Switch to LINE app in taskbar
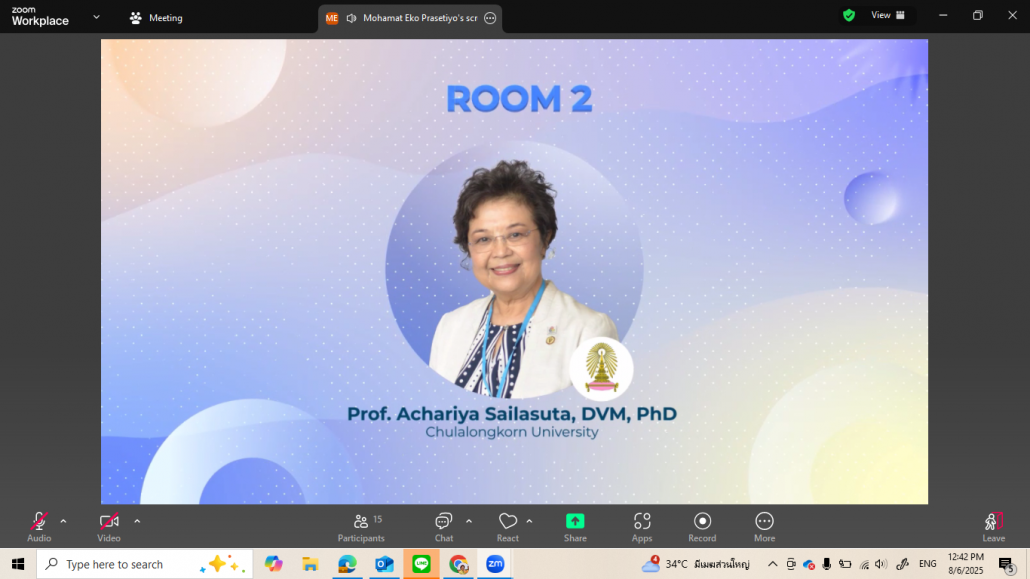This screenshot has height=579, width=1030. click(x=421, y=564)
